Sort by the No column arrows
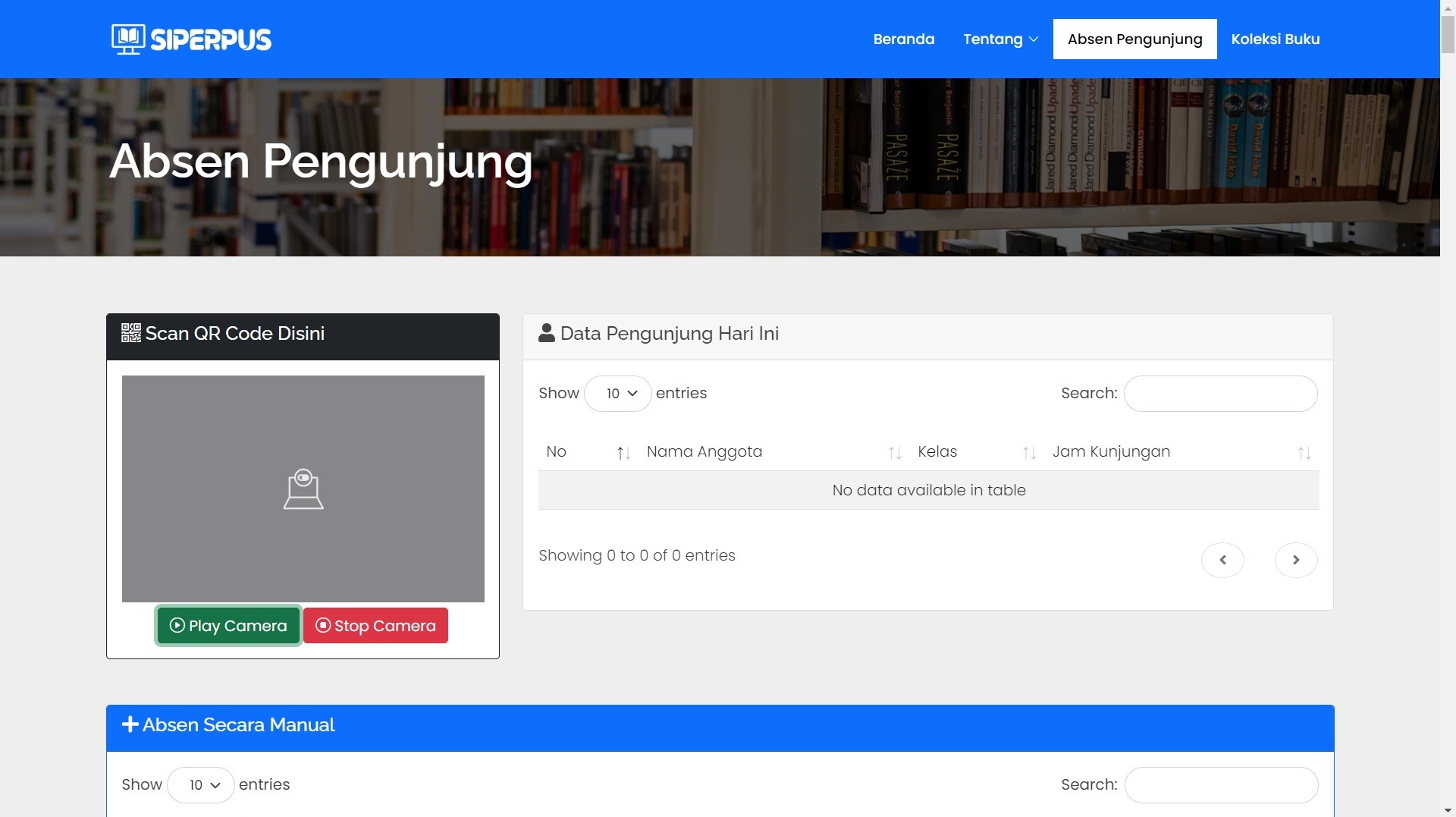1456x817 pixels. pyautogui.click(x=623, y=453)
